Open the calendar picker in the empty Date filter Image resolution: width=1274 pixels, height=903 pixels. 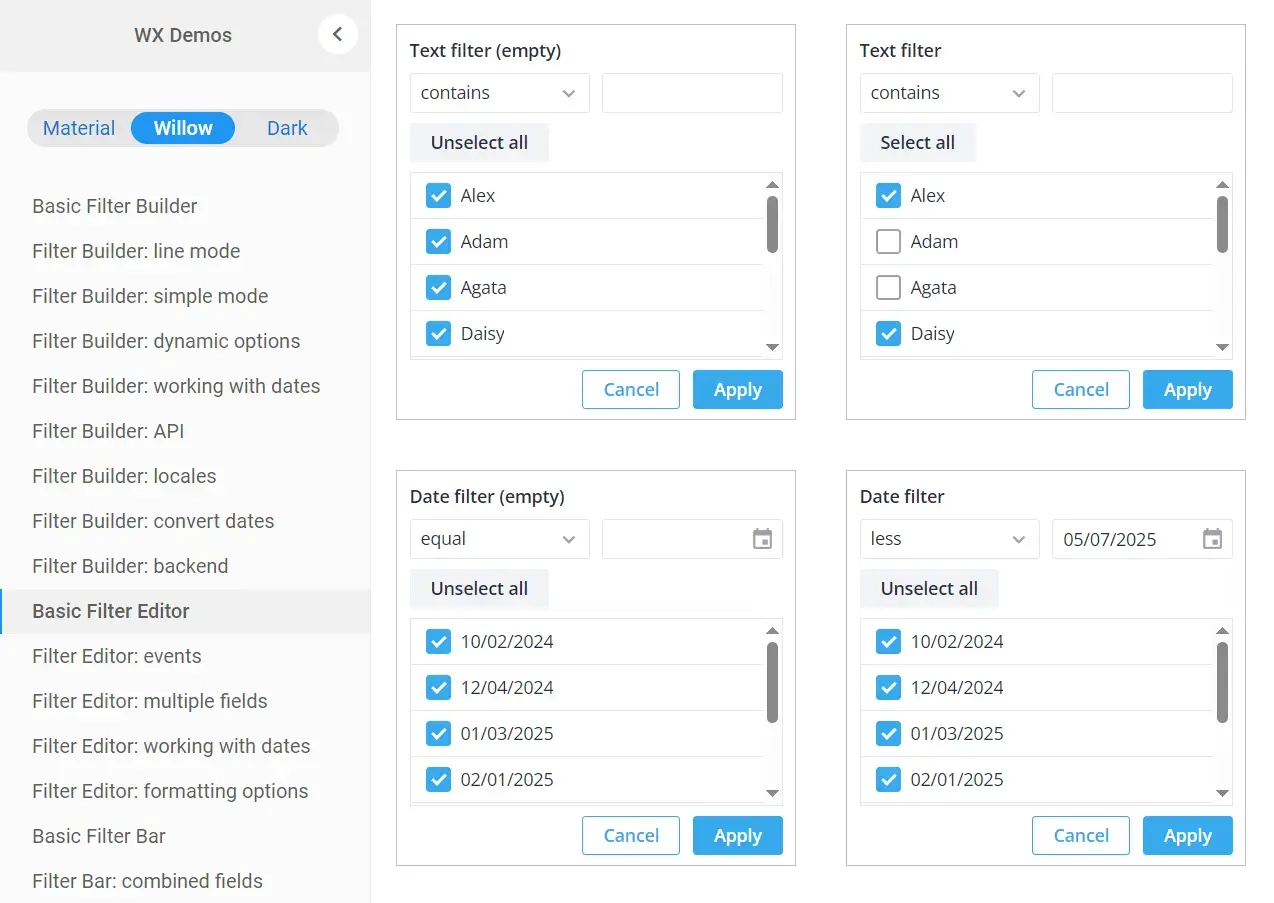tap(762, 538)
